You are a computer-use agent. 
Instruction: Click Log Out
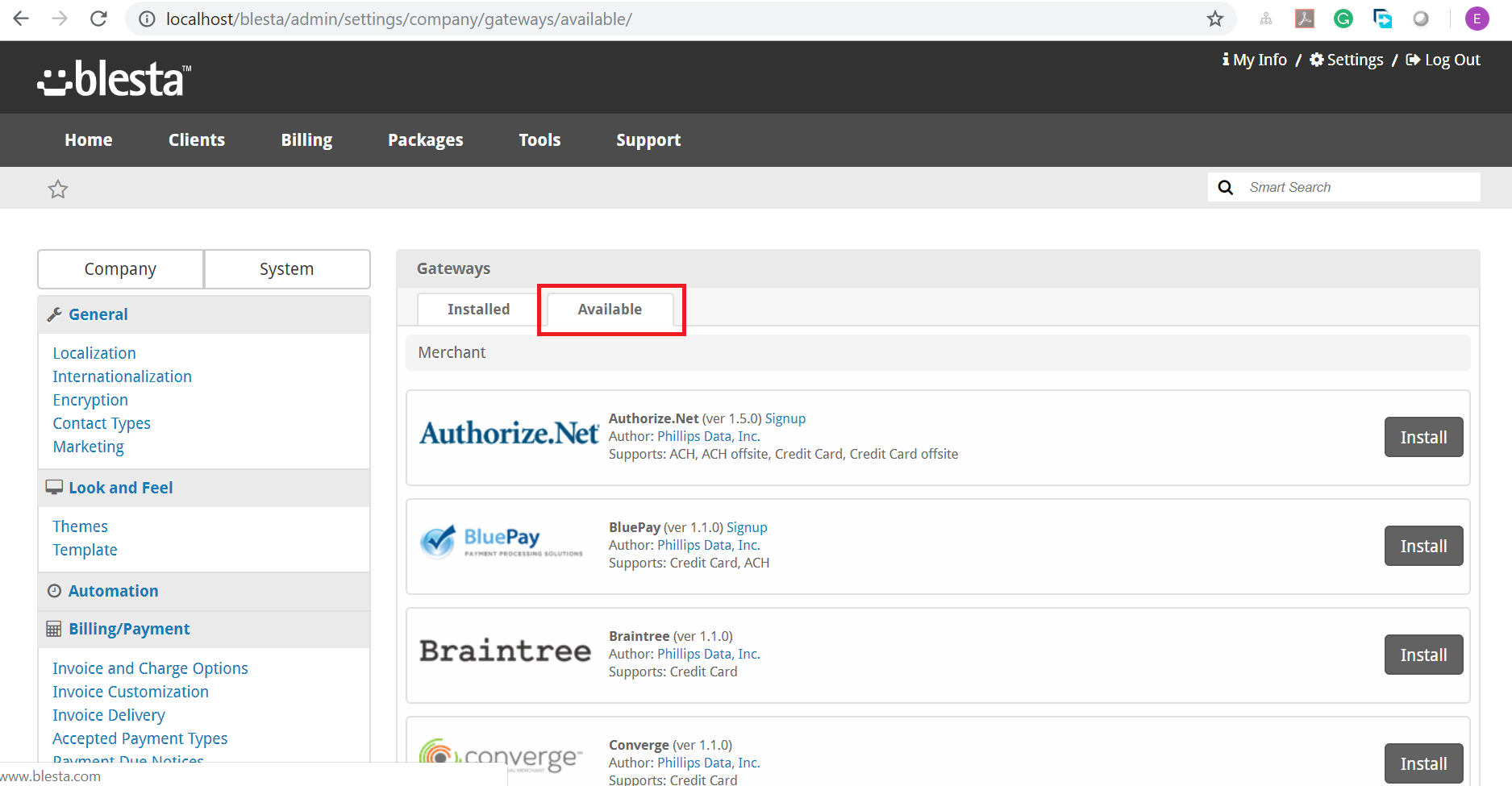pos(1443,60)
